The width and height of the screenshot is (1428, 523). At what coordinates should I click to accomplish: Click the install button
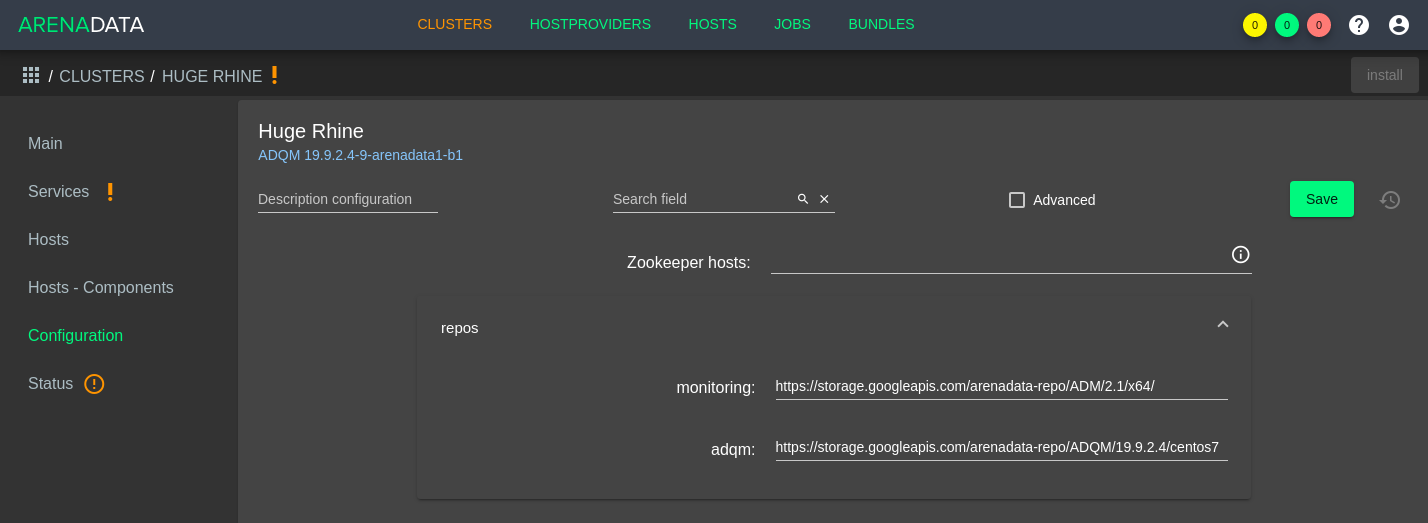tap(1385, 75)
